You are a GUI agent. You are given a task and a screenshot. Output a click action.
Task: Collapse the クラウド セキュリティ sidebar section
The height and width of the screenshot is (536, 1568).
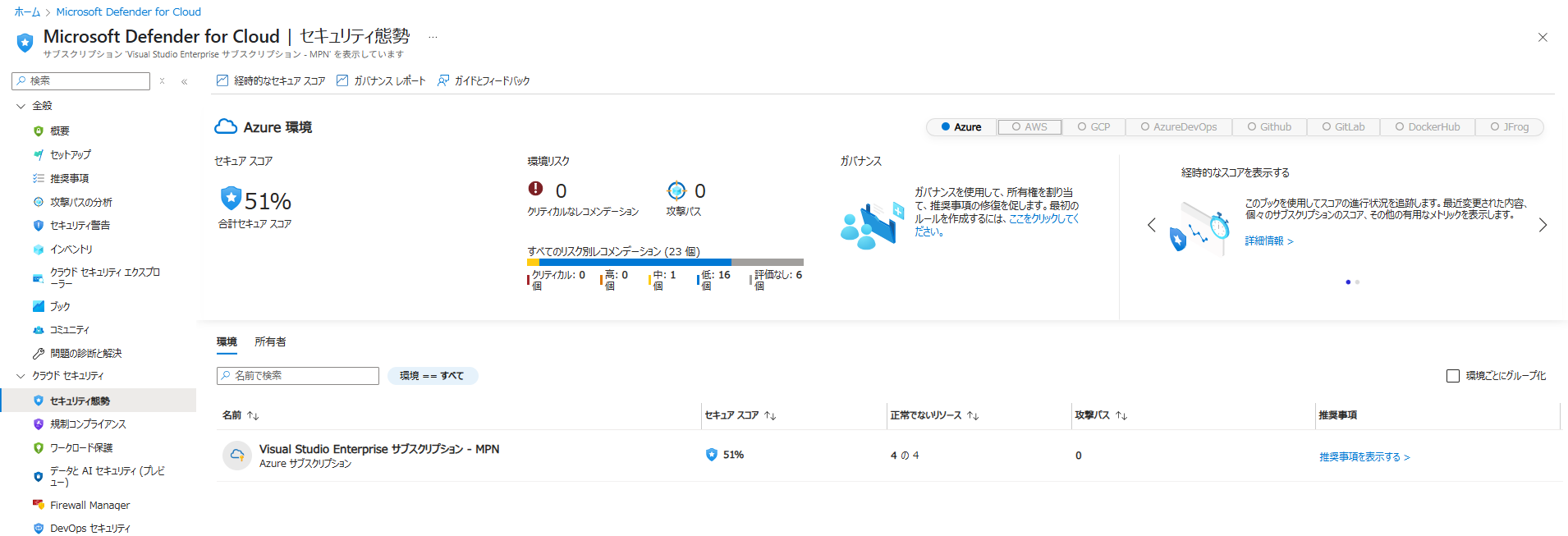click(x=21, y=376)
